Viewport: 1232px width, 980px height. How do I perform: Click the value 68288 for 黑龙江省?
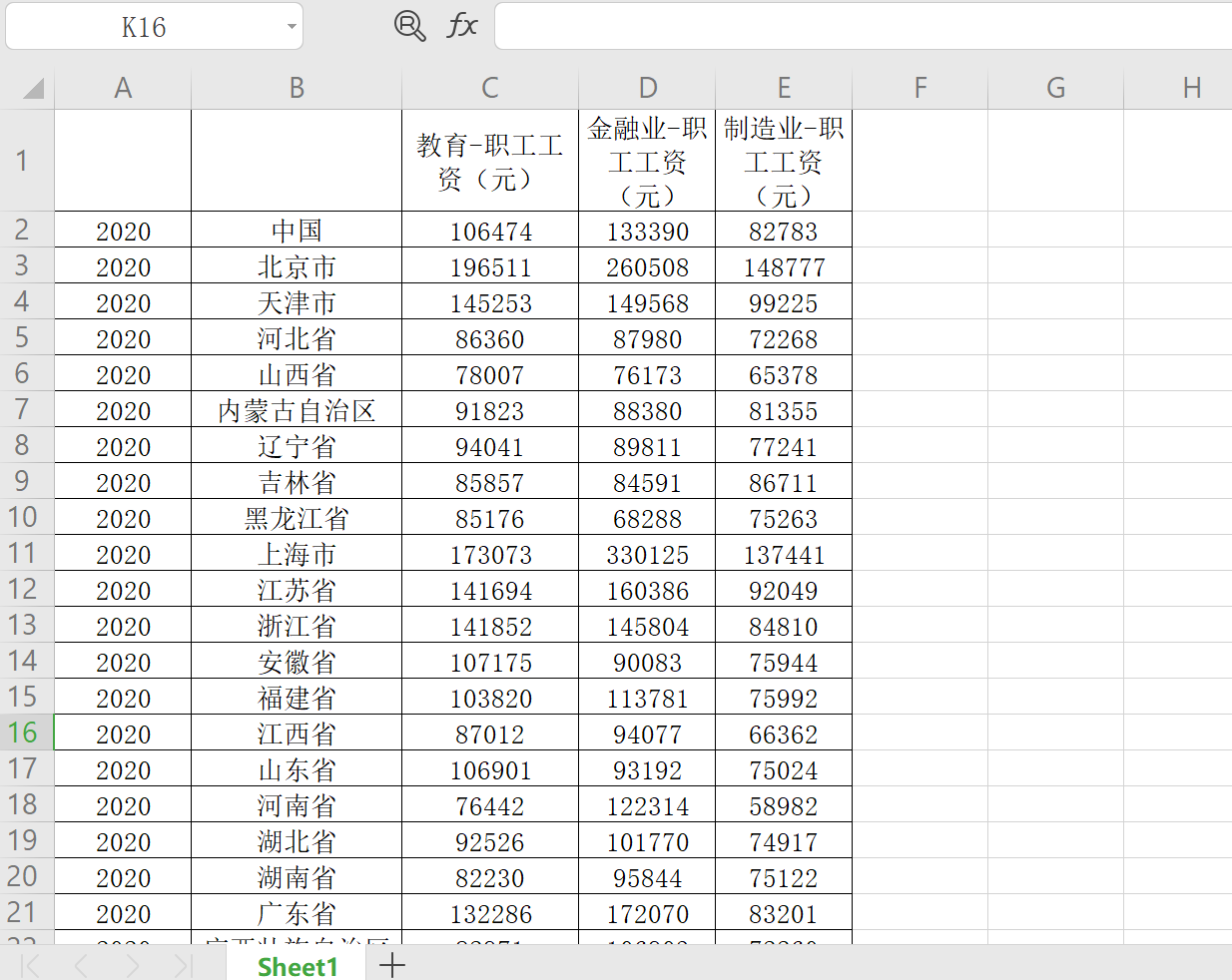(647, 518)
